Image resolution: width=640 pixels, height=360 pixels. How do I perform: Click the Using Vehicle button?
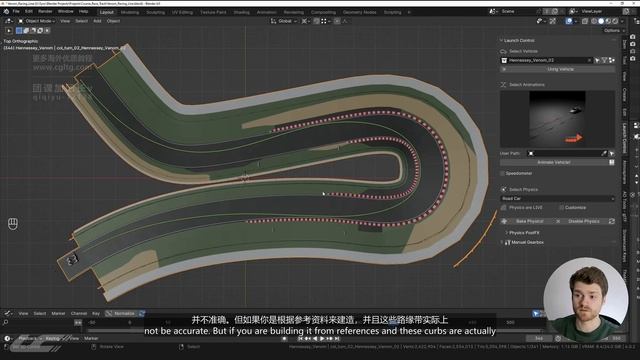(558, 69)
